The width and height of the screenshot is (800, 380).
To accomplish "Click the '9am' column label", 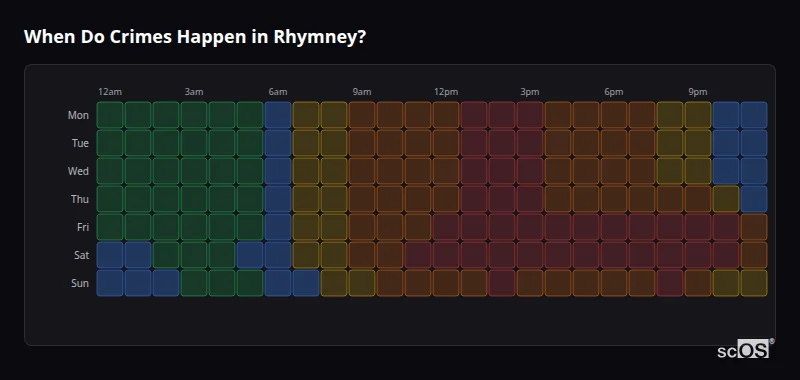I will point(362,92).
